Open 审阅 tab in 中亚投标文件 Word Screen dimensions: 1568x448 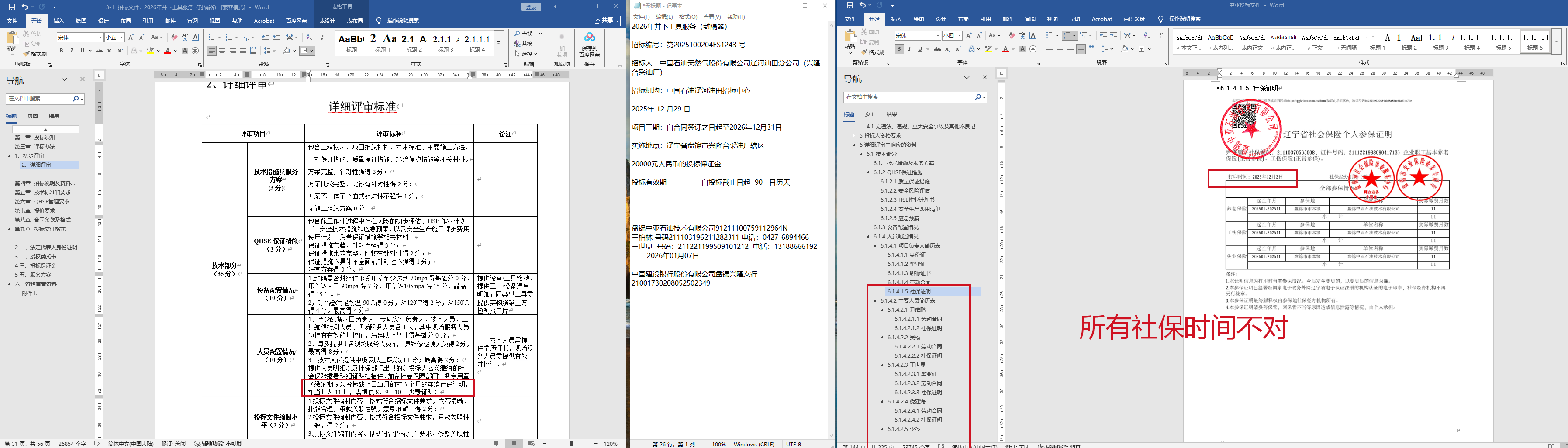pos(1030,19)
